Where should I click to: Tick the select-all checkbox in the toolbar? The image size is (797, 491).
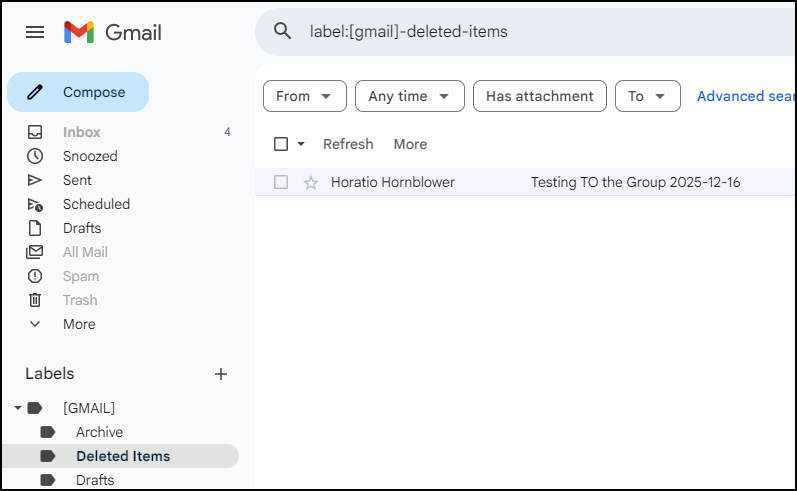281,144
